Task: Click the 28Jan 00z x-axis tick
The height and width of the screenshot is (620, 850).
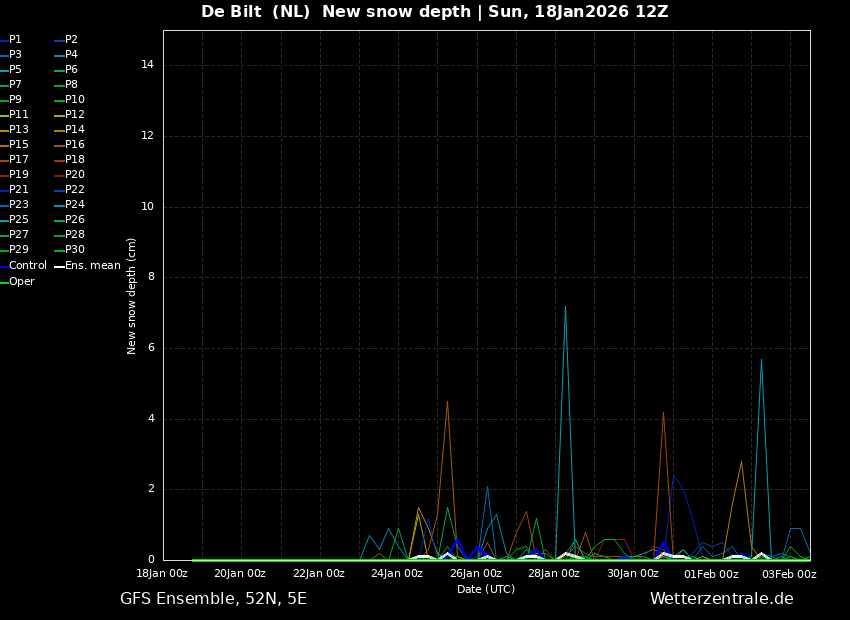Action: click(x=553, y=574)
